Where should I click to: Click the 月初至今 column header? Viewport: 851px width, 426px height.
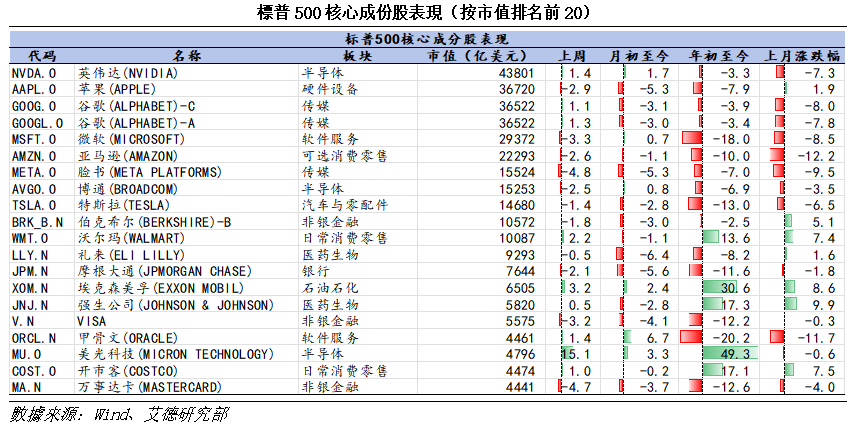pyautogui.click(x=639, y=56)
